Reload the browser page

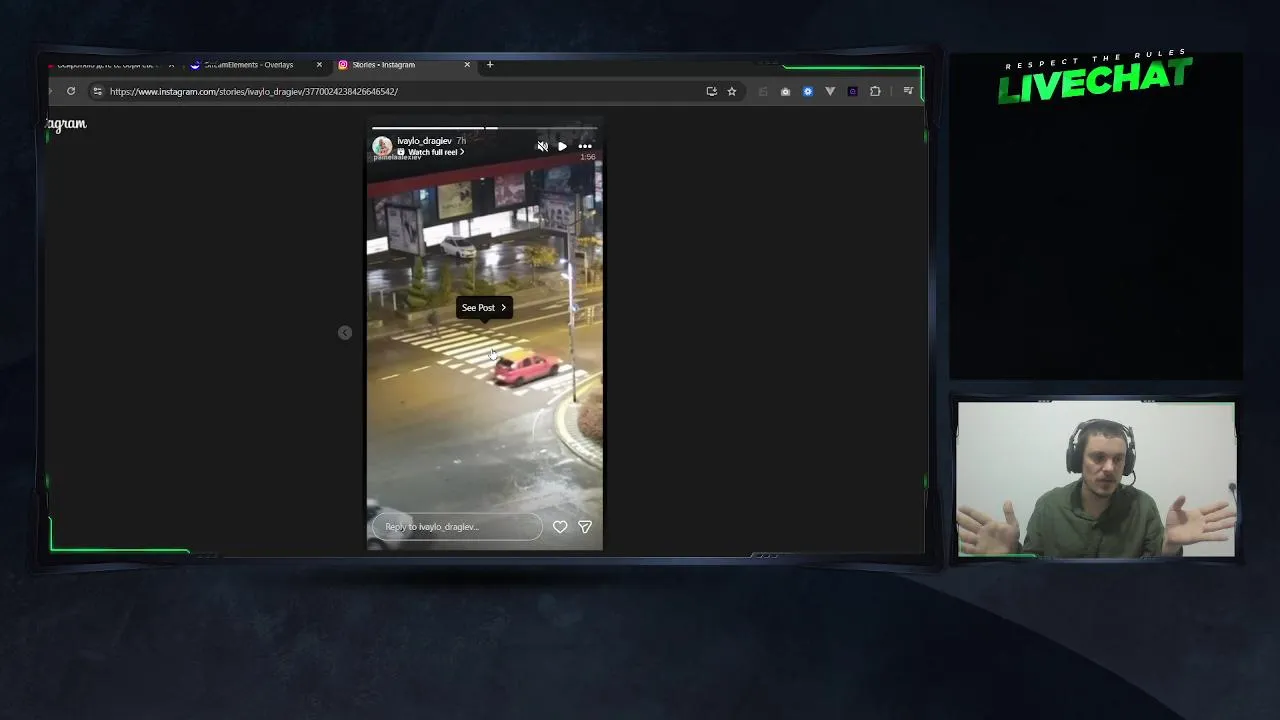point(71,91)
